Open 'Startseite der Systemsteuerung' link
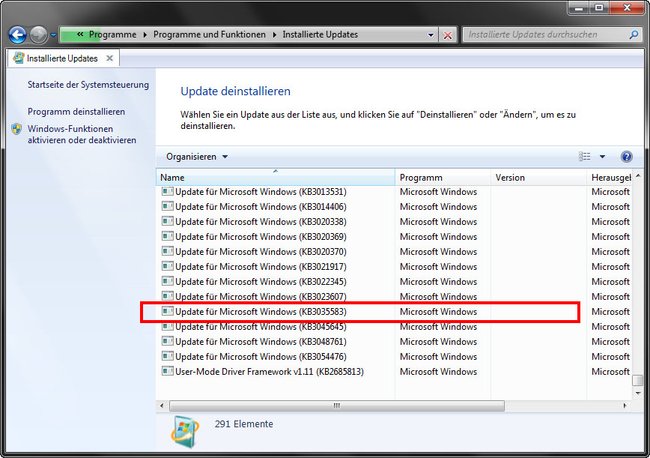650x458 pixels. pyautogui.click(x=88, y=85)
